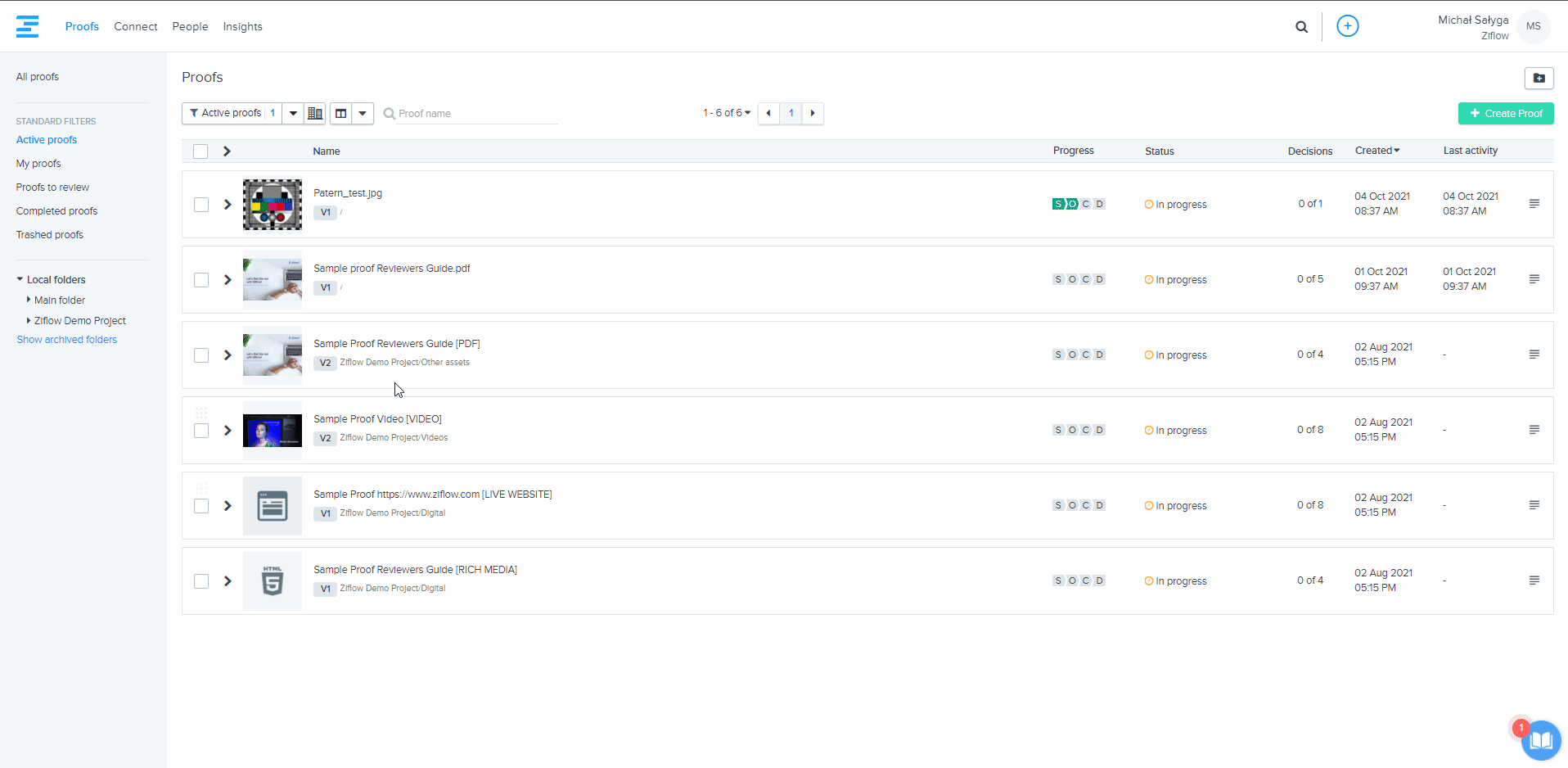Open the Sample Proof Video row menu icon
The width and height of the screenshot is (1568, 768).
click(1534, 430)
